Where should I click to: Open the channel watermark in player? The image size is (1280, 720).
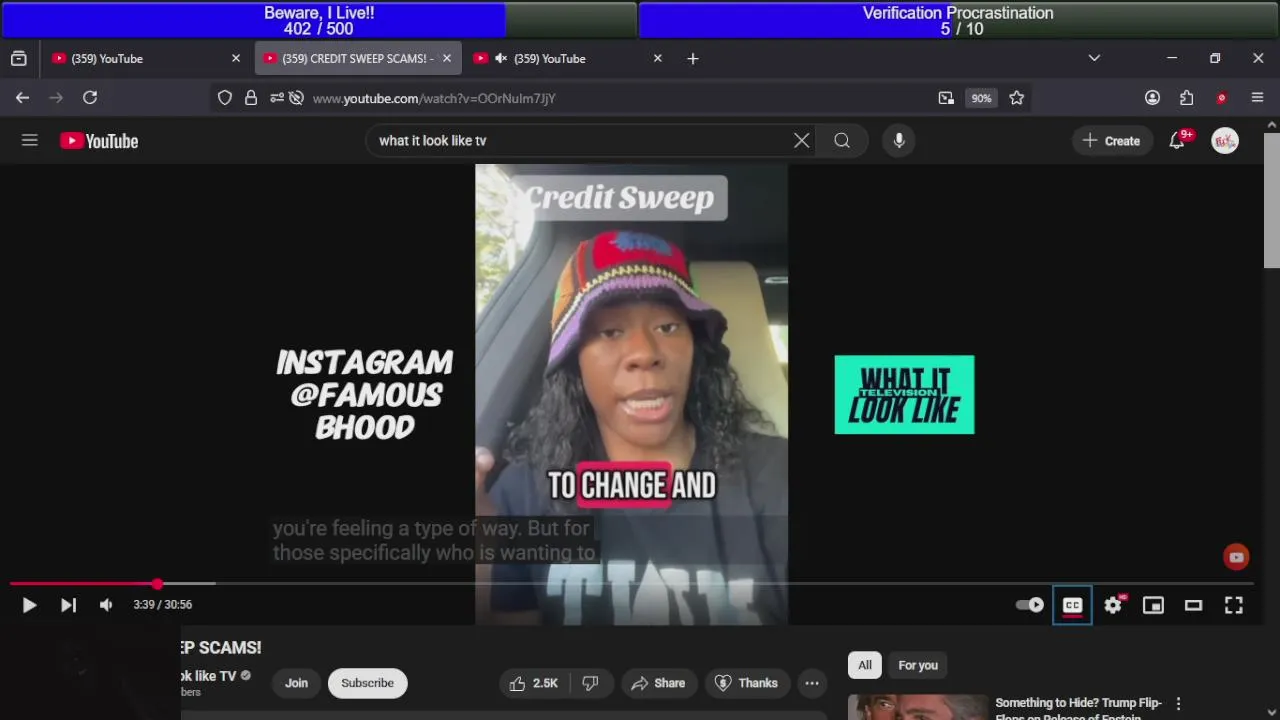(1237, 558)
